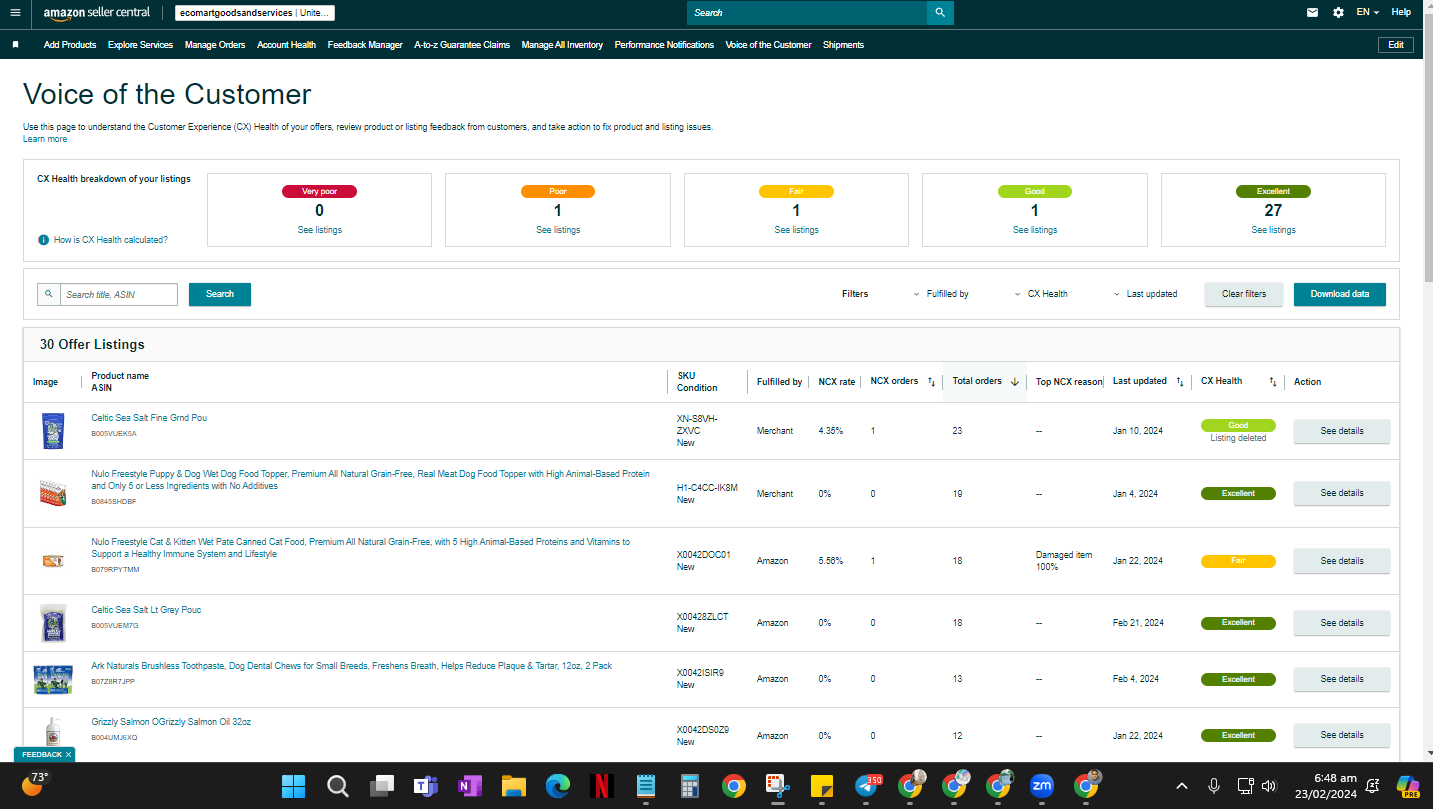Click the top Search input box
1433x809 pixels.
tap(807, 13)
